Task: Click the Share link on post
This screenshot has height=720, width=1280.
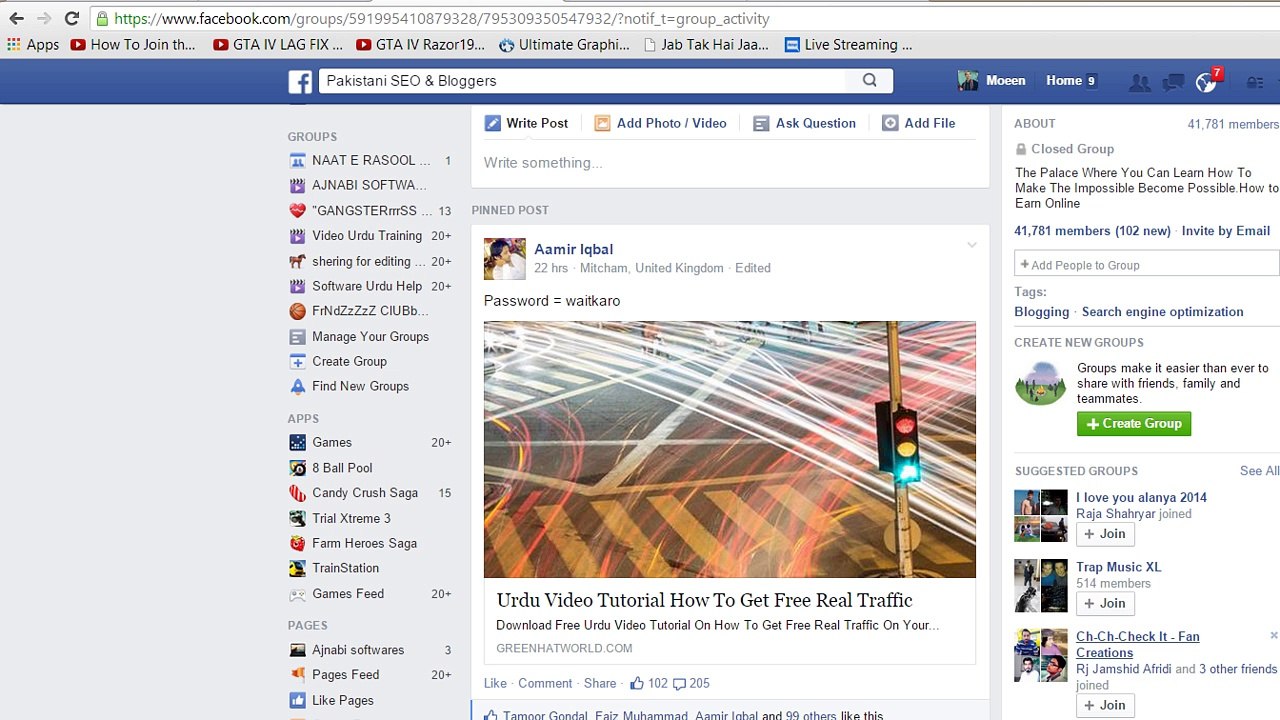Action: (x=600, y=683)
